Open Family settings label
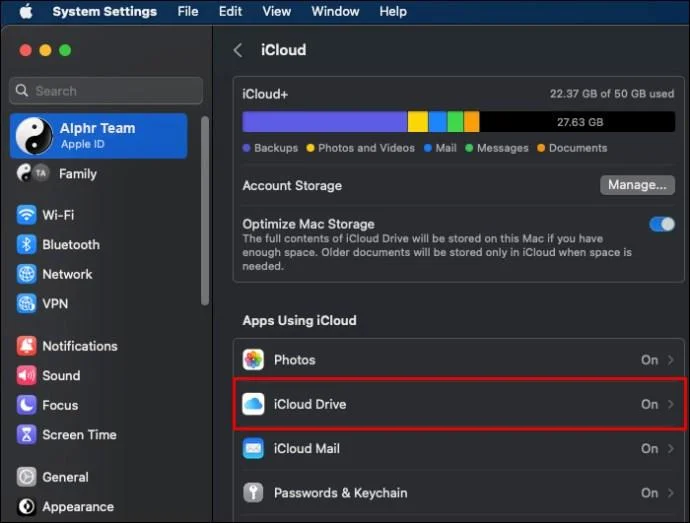Image resolution: width=690 pixels, height=523 pixels. pyautogui.click(x=78, y=174)
